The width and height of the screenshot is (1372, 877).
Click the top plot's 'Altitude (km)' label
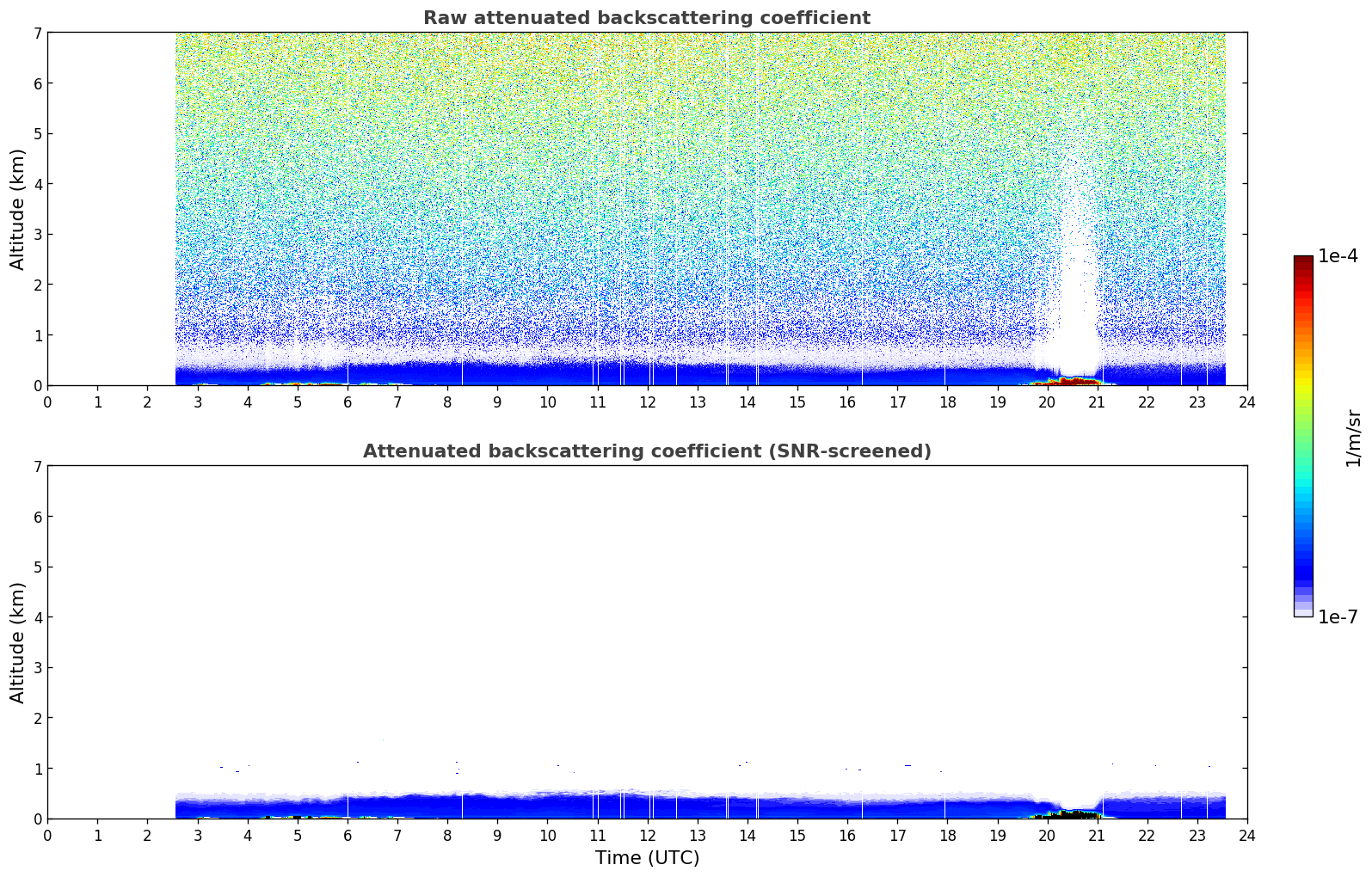(x=18, y=209)
